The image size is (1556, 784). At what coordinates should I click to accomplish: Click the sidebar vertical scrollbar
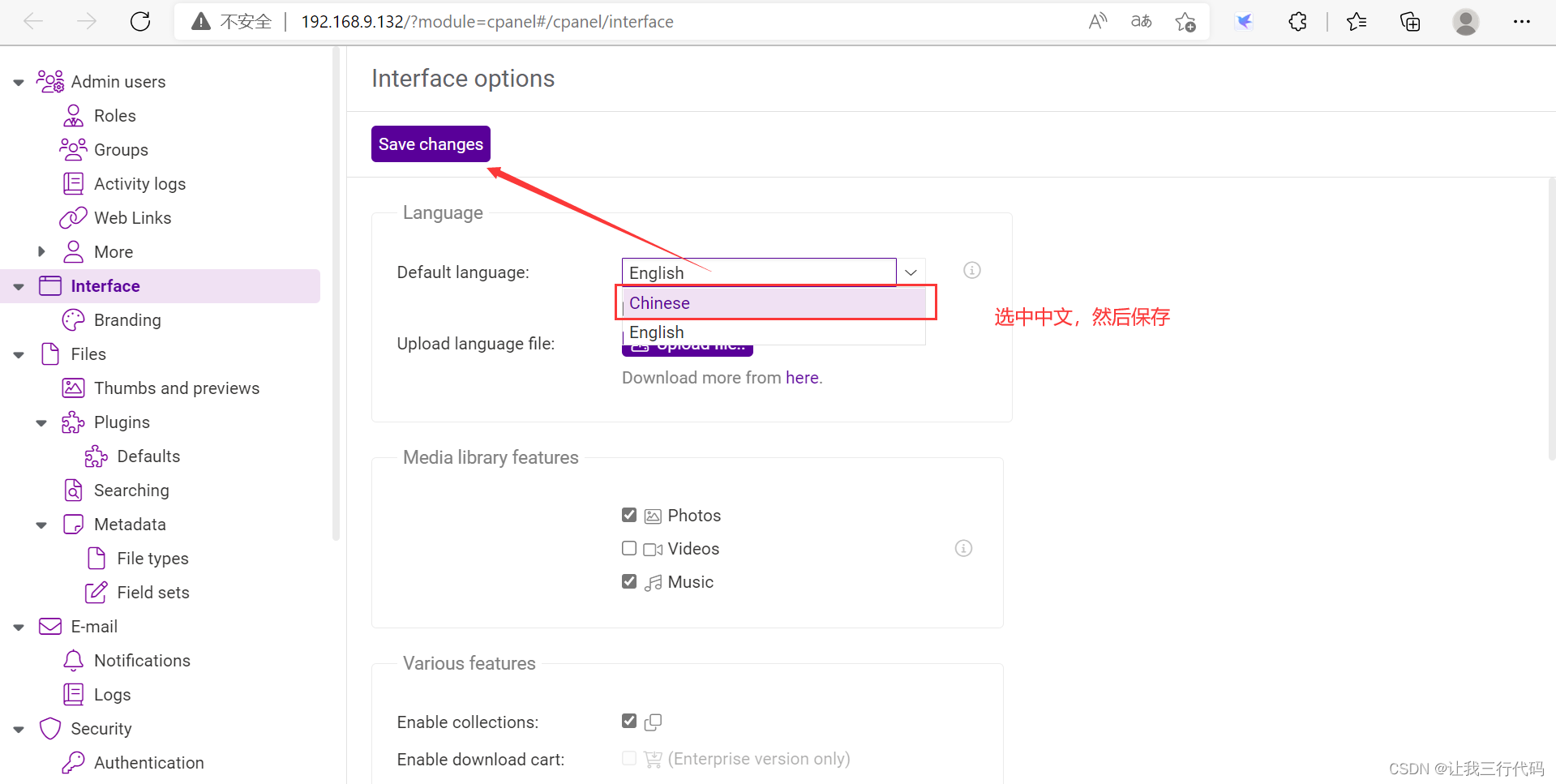(x=336, y=293)
